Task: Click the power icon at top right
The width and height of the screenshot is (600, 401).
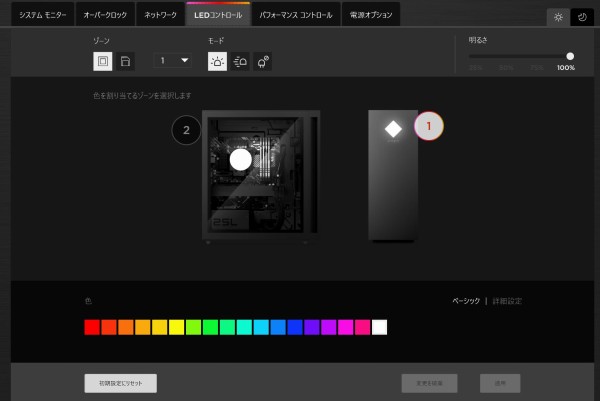Action: click(x=582, y=17)
